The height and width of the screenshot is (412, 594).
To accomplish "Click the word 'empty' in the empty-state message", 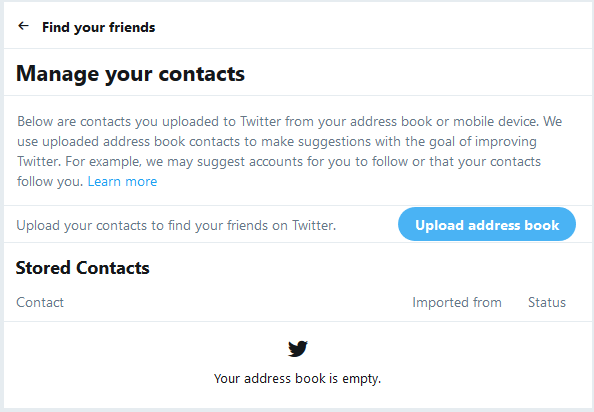I will (360, 379).
